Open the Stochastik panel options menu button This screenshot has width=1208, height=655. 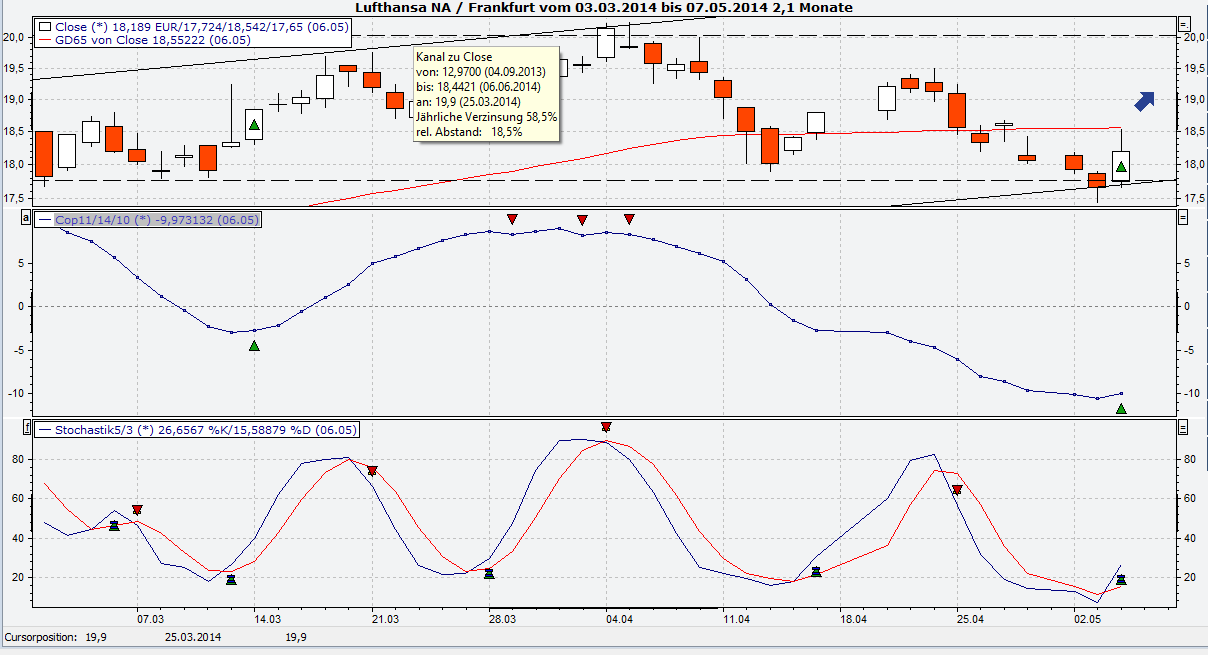tap(1184, 427)
